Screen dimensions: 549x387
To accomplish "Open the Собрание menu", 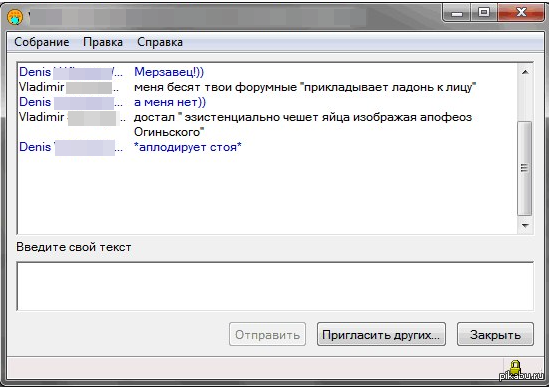I will (42, 42).
